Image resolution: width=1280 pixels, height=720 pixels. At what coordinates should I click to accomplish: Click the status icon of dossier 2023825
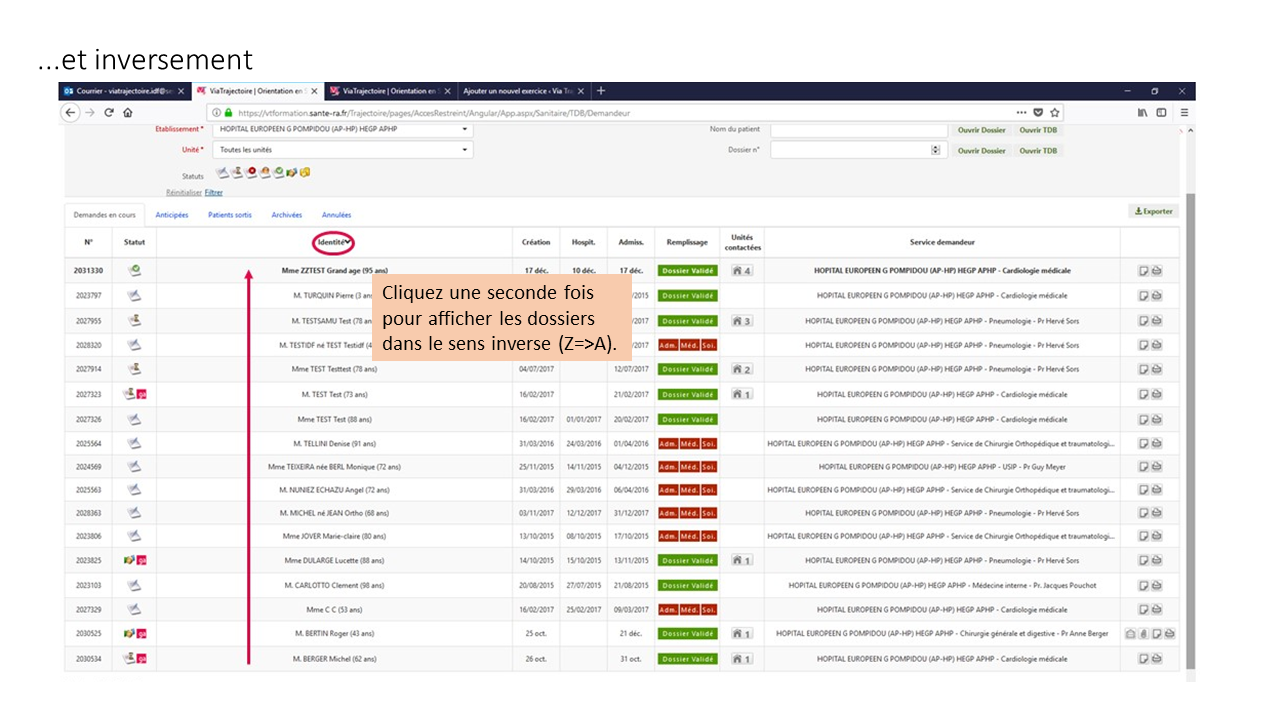click(134, 561)
